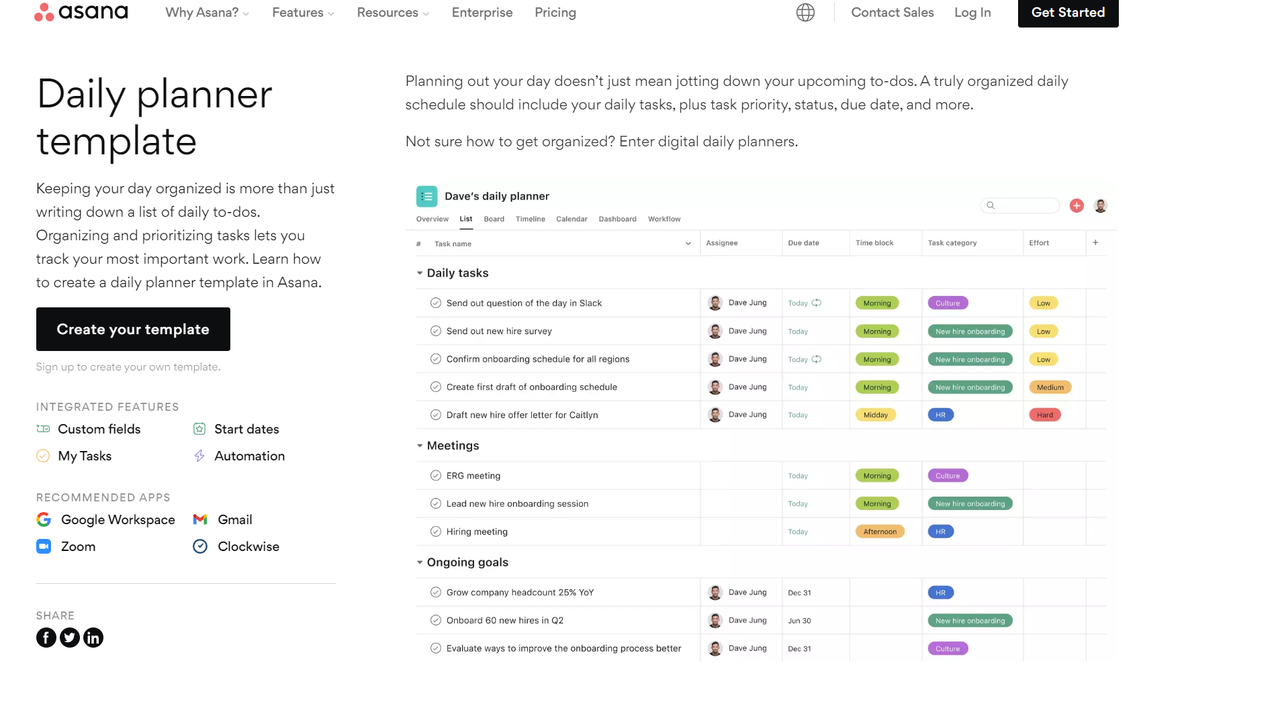Click recurring icon on Confirm onboarding schedule row

click(x=817, y=359)
